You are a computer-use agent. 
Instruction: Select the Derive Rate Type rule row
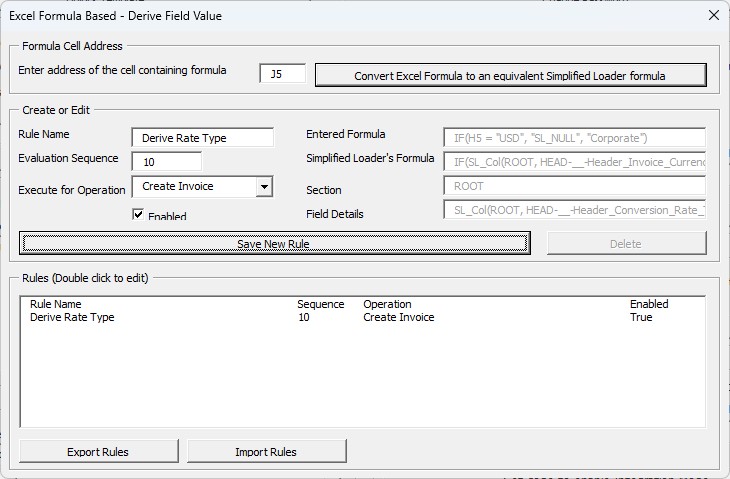(x=362, y=317)
